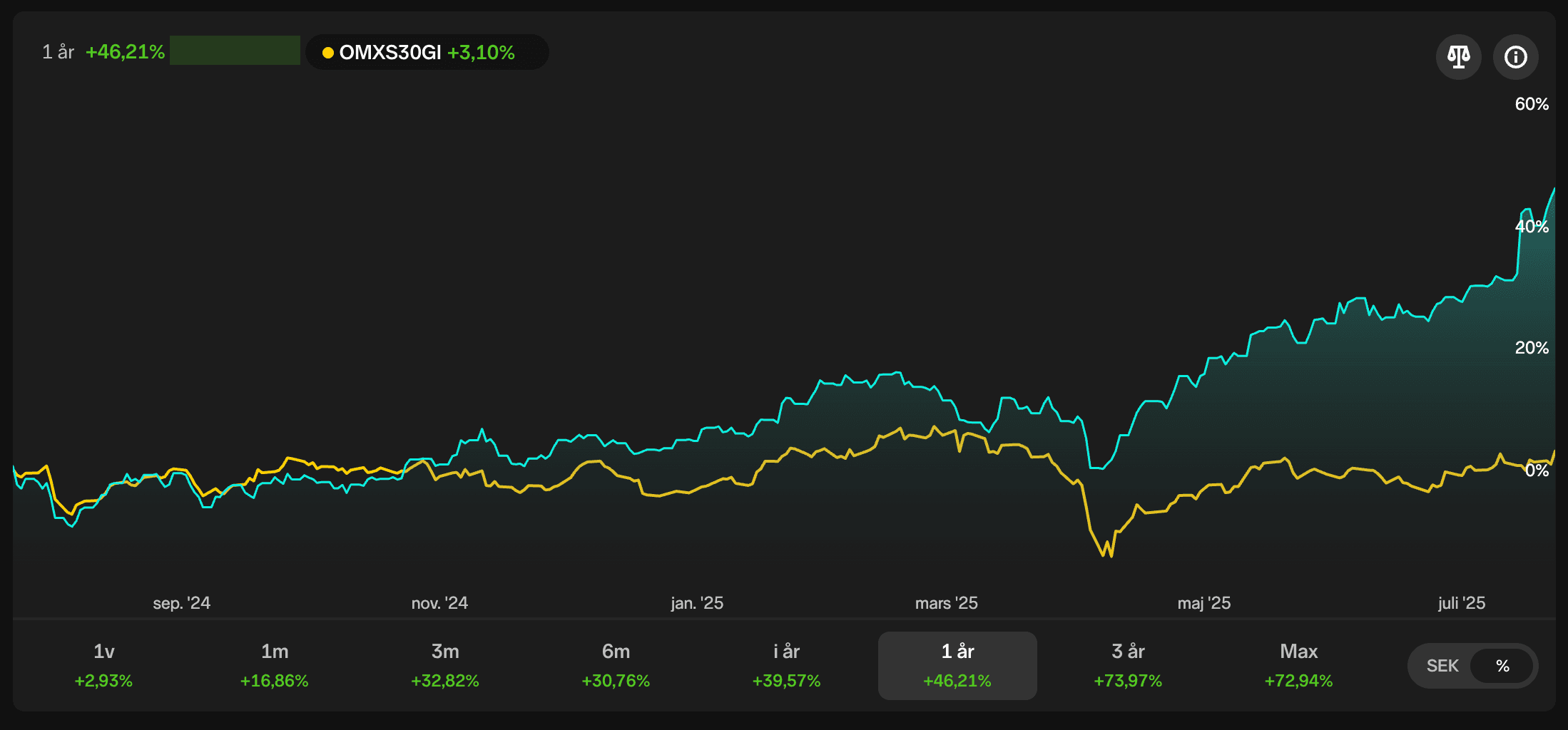Select the 1m period tab
1568x730 pixels.
(275, 665)
